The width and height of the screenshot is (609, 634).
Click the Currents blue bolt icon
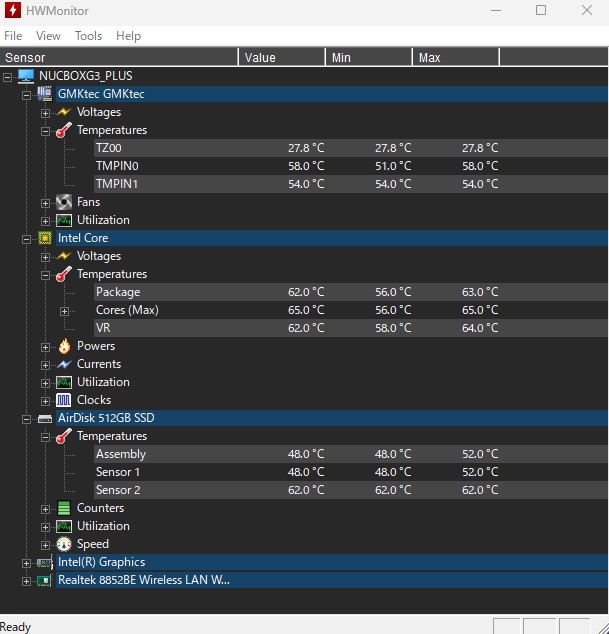tap(64, 364)
